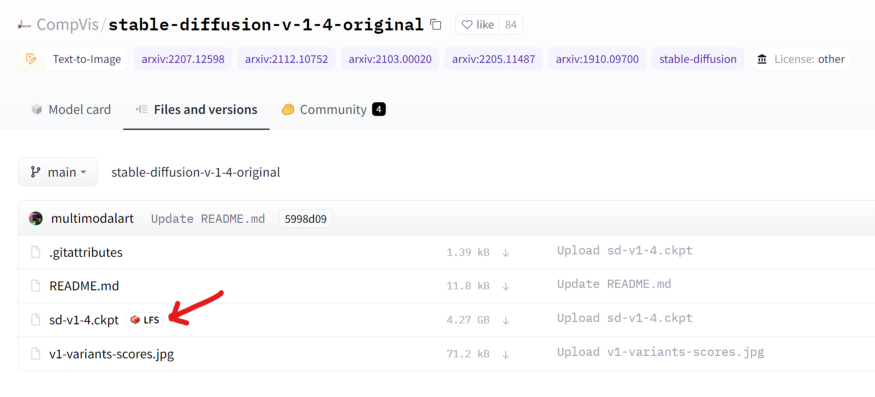
Task: Select the stable-diffusion tag
Action: tap(698, 59)
